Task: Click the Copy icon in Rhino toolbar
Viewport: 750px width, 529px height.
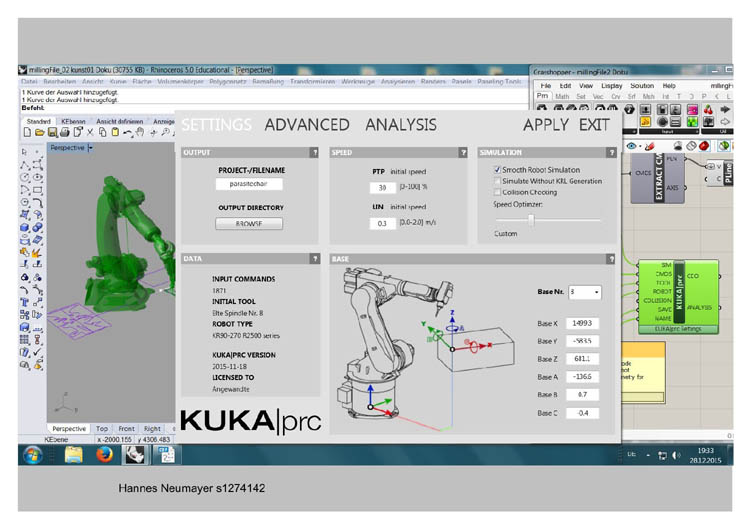Action: (102, 132)
